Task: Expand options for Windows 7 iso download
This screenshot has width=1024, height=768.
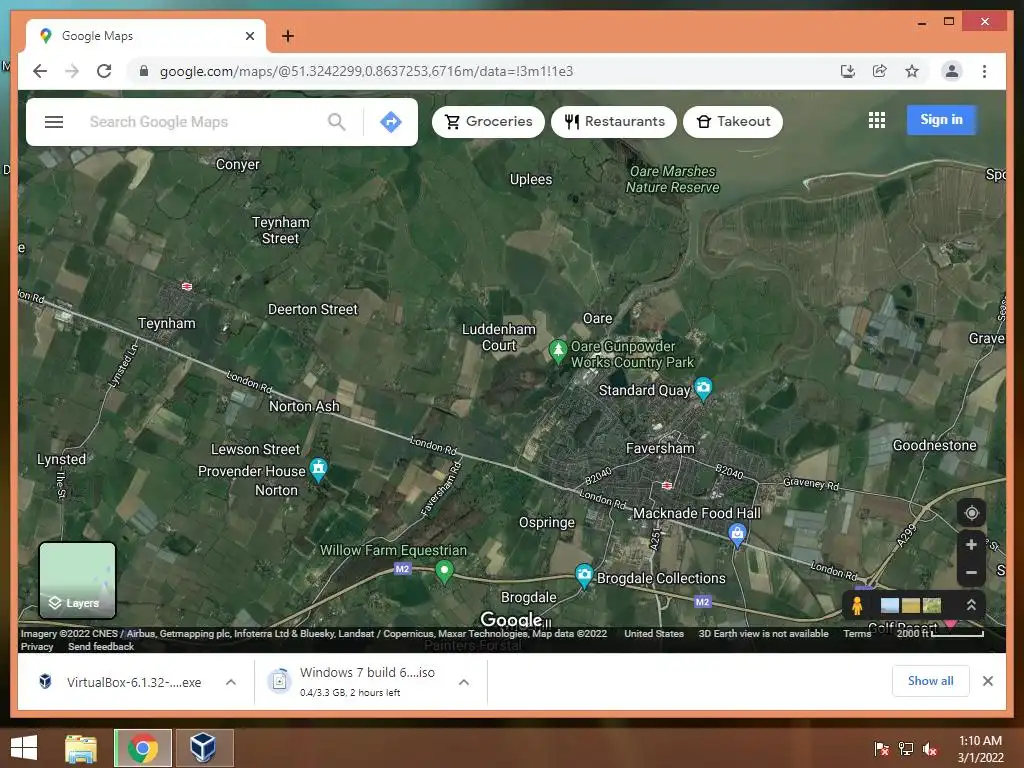Action: click(x=464, y=682)
